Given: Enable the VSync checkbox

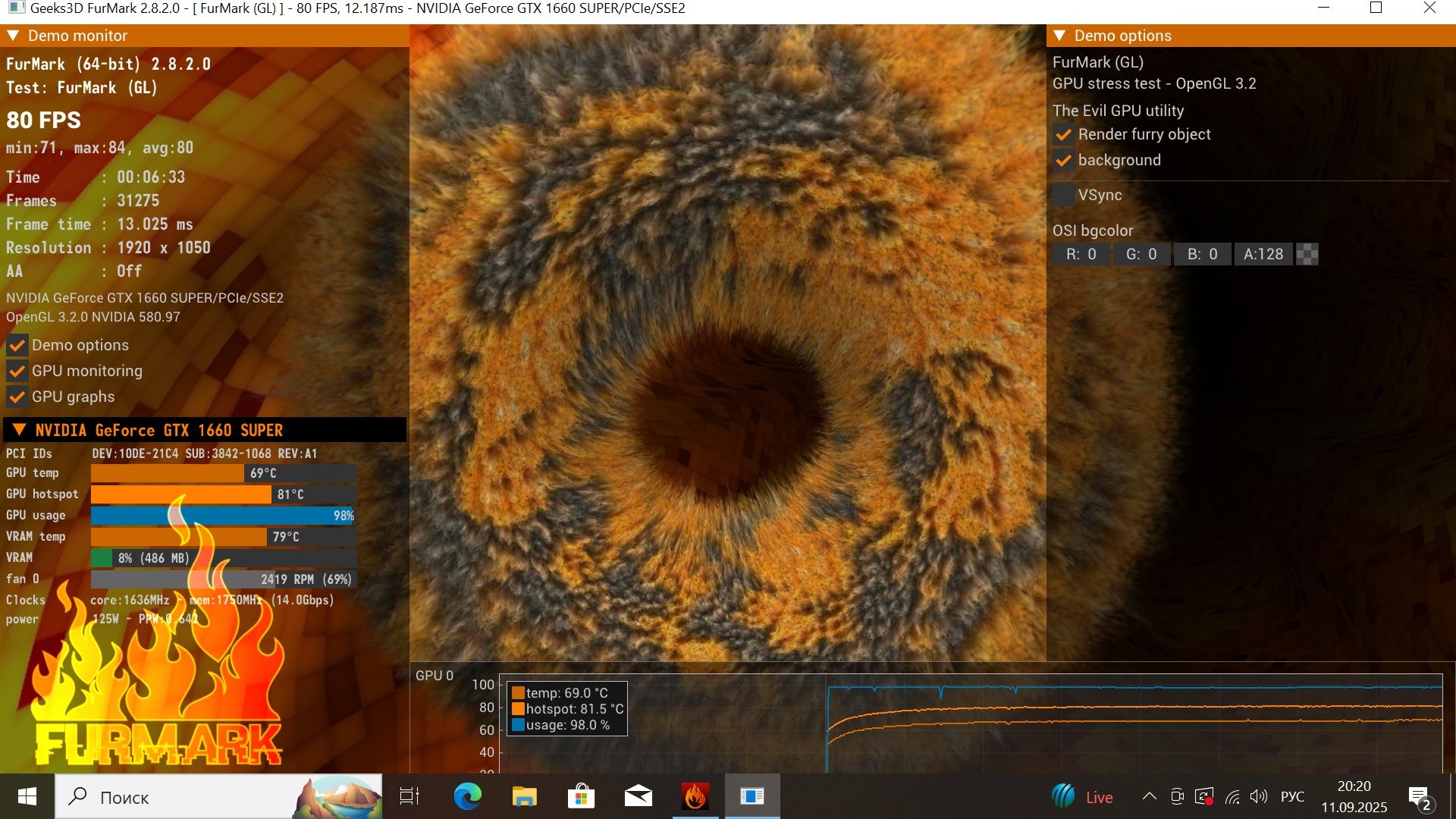Looking at the screenshot, I should [1064, 195].
